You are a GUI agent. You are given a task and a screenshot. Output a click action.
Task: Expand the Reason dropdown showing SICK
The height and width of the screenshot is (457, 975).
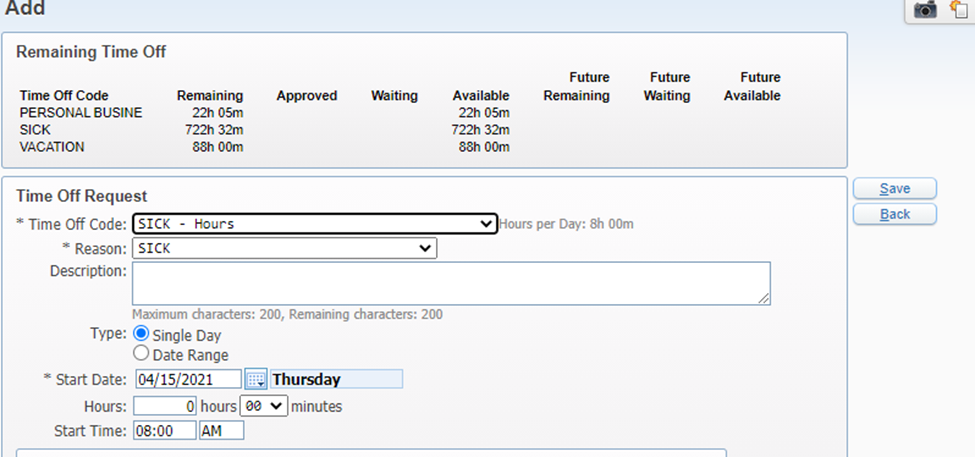[x=285, y=248]
